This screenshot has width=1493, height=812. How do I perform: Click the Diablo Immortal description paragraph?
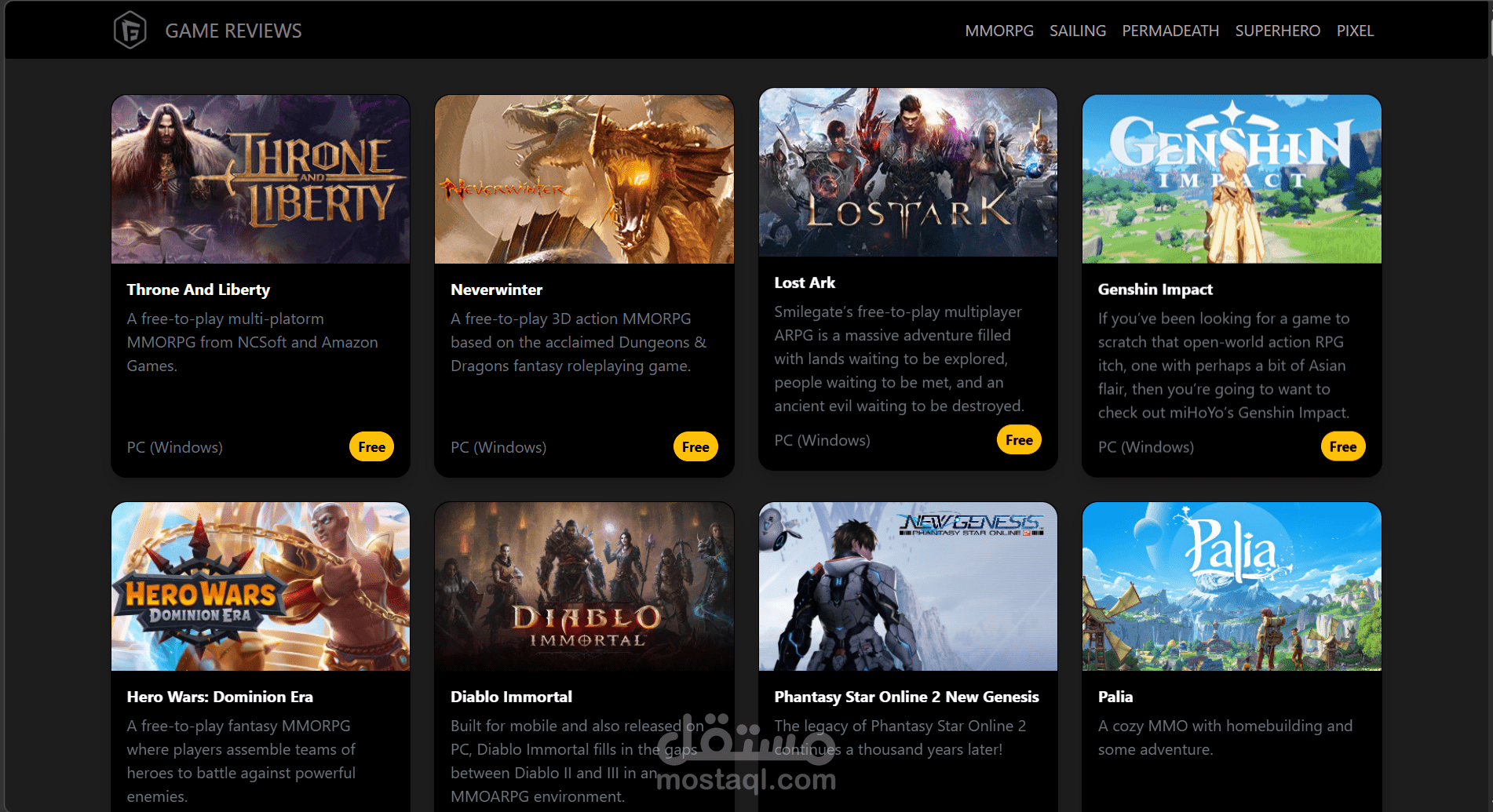[x=578, y=761]
